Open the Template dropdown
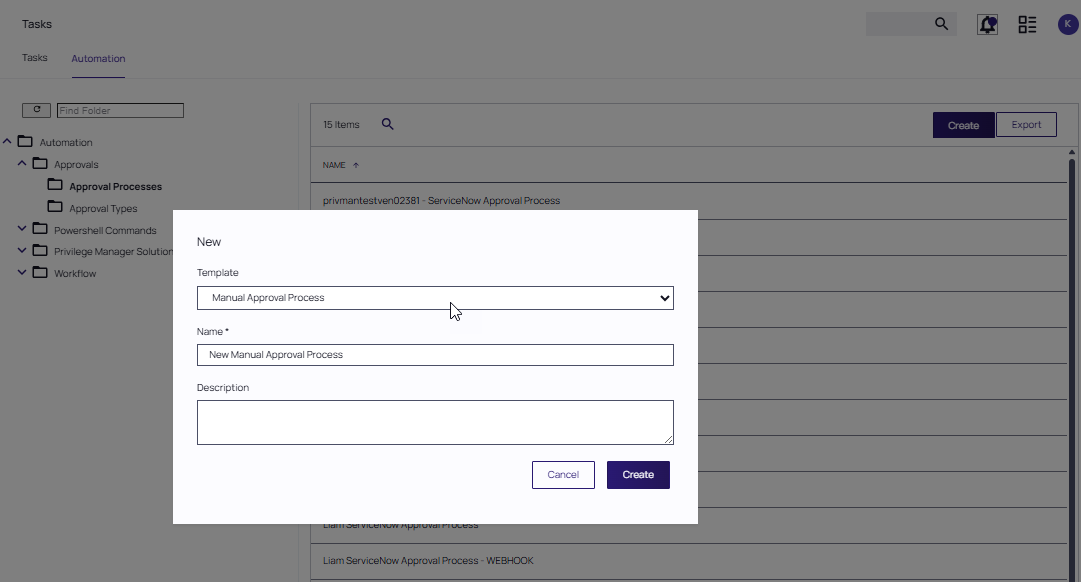1081x582 pixels. (x=435, y=298)
